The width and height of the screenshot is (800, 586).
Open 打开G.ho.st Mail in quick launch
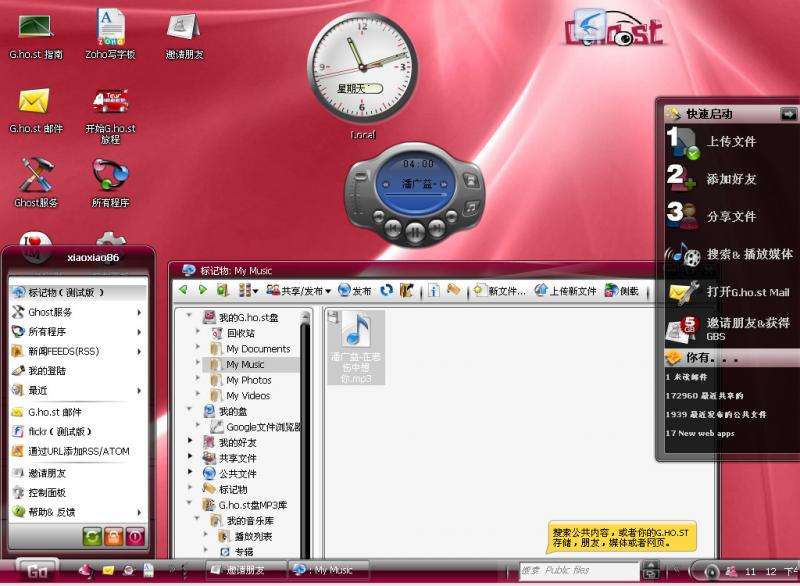tap(731, 292)
